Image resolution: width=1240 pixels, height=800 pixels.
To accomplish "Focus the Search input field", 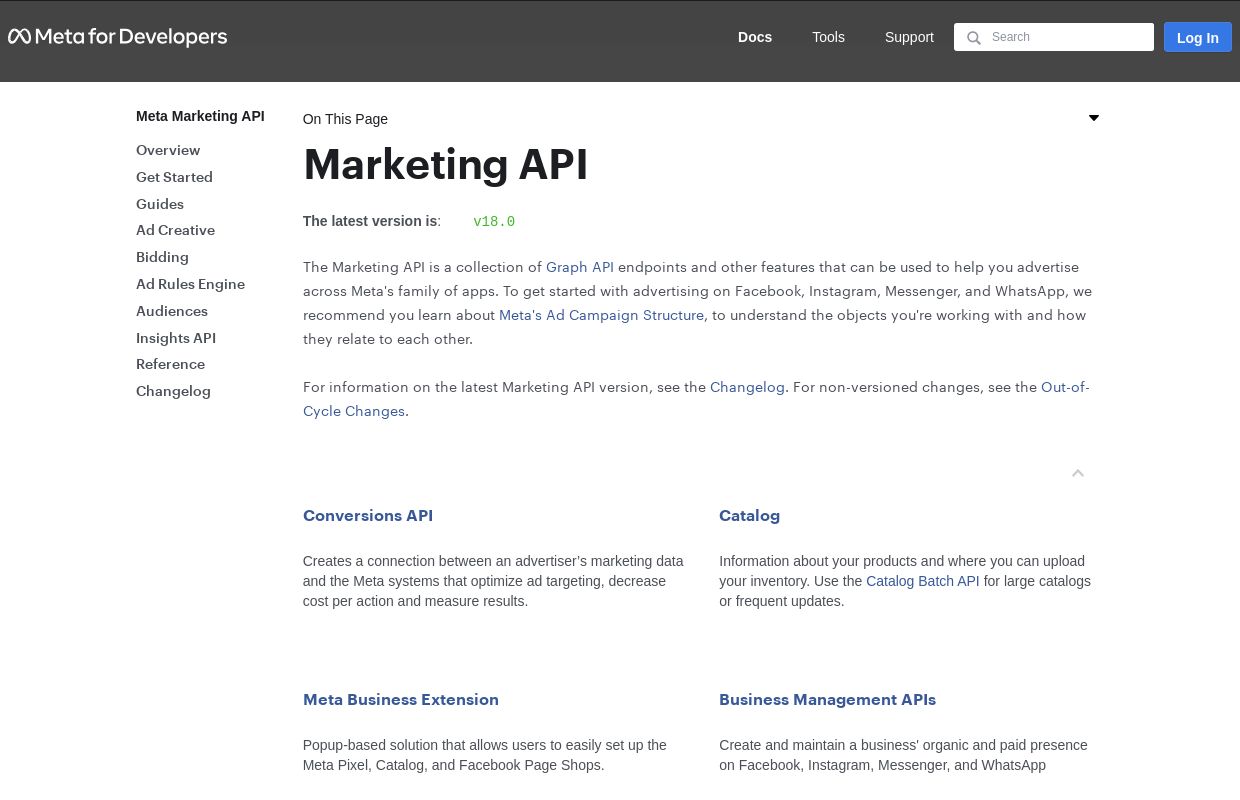I will (1054, 37).
